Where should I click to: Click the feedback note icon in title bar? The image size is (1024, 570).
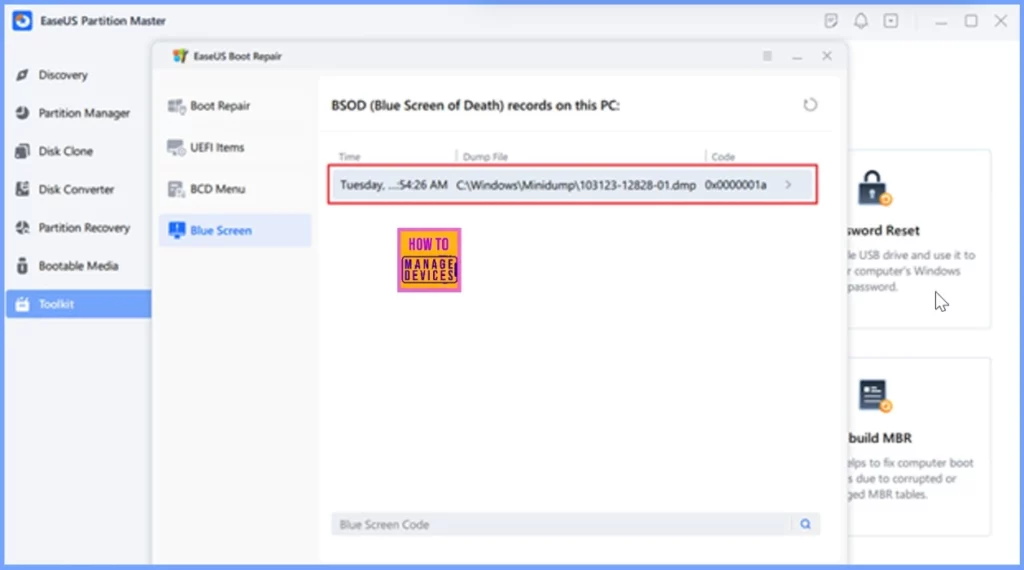click(831, 21)
